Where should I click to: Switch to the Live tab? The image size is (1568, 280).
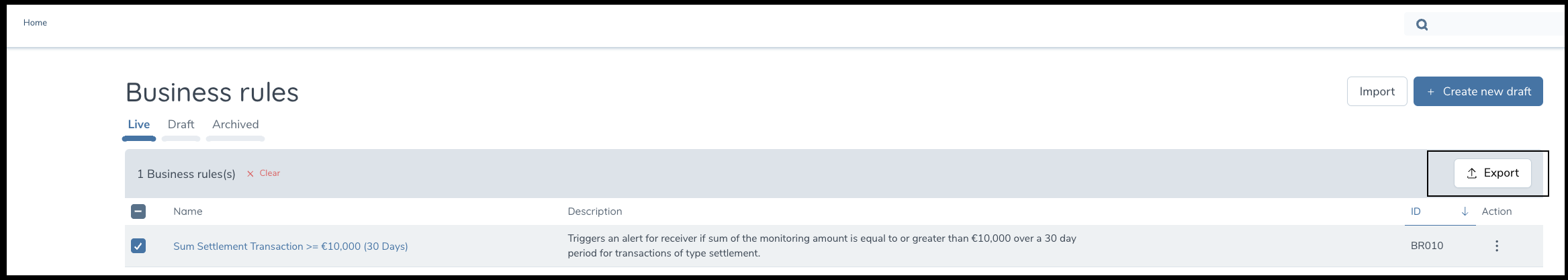(139, 124)
